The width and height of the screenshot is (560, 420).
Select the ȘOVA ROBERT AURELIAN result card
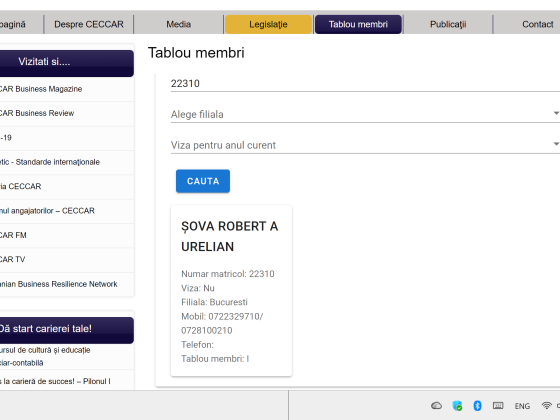point(231,291)
